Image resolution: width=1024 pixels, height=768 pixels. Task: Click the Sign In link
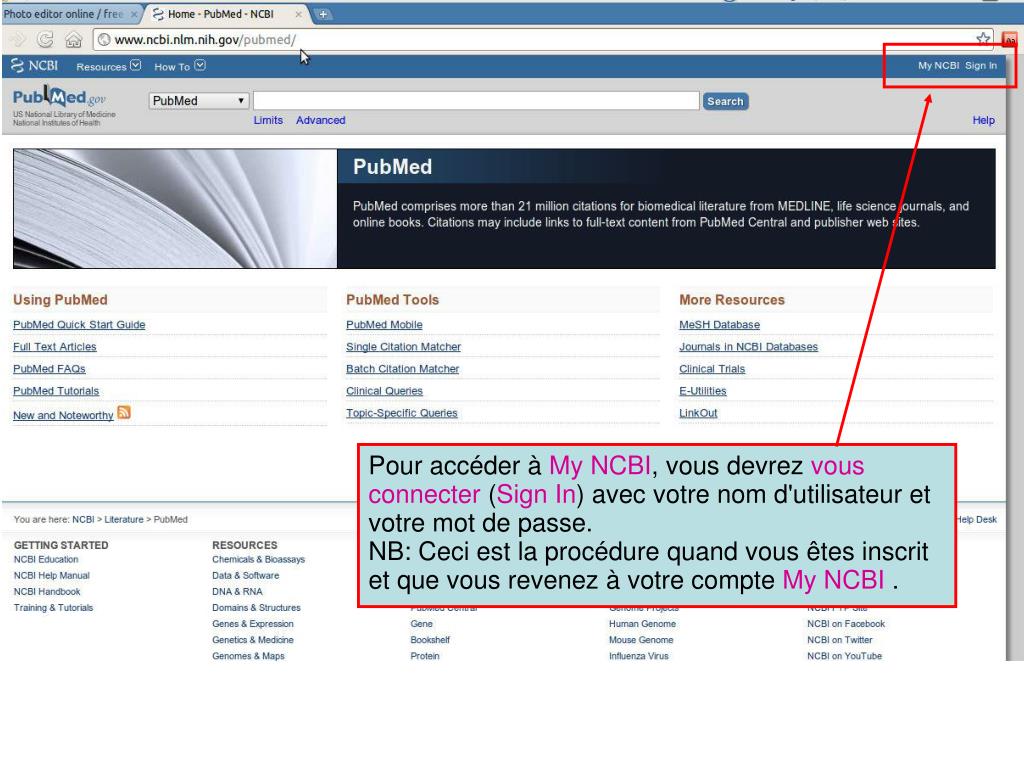[x=981, y=65]
